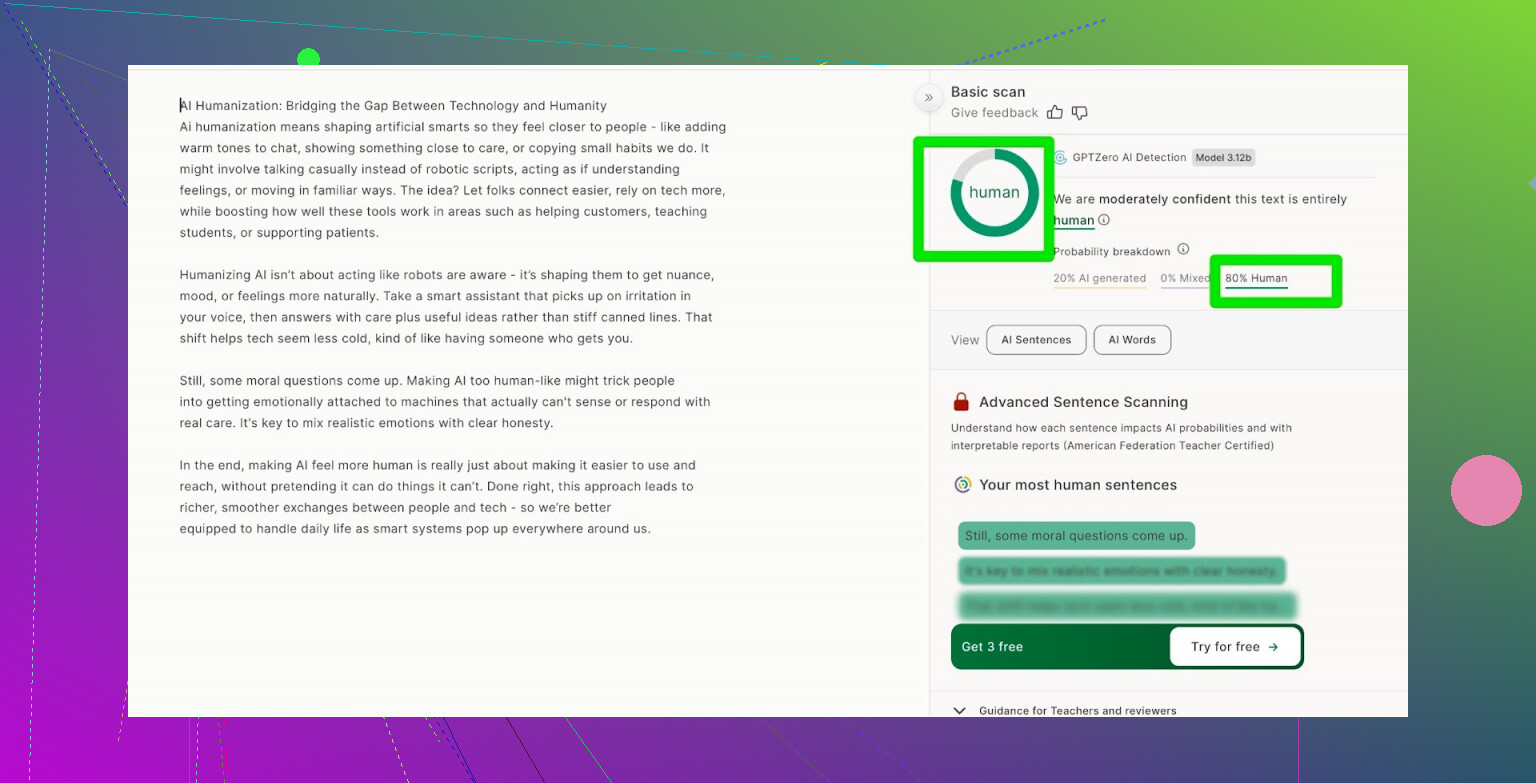Select the 80% Human breakdown
The height and width of the screenshot is (783, 1536).
(x=1256, y=279)
